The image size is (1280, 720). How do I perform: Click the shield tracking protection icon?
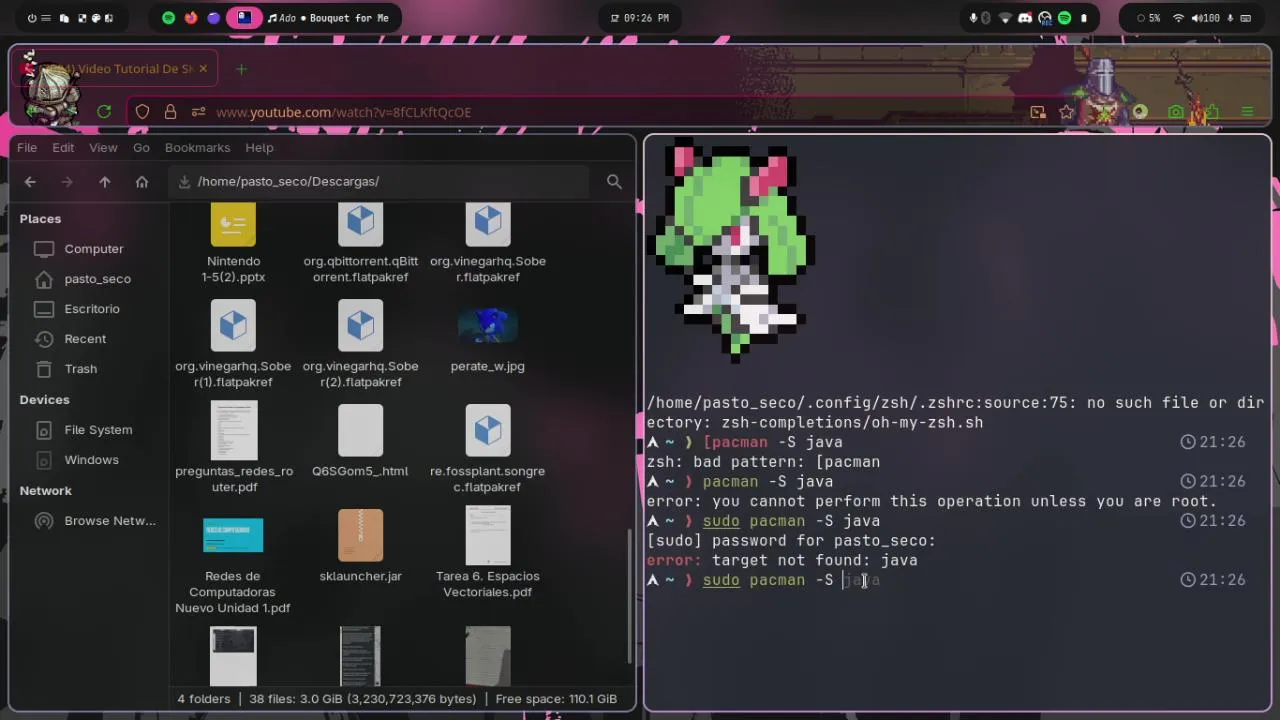point(143,112)
